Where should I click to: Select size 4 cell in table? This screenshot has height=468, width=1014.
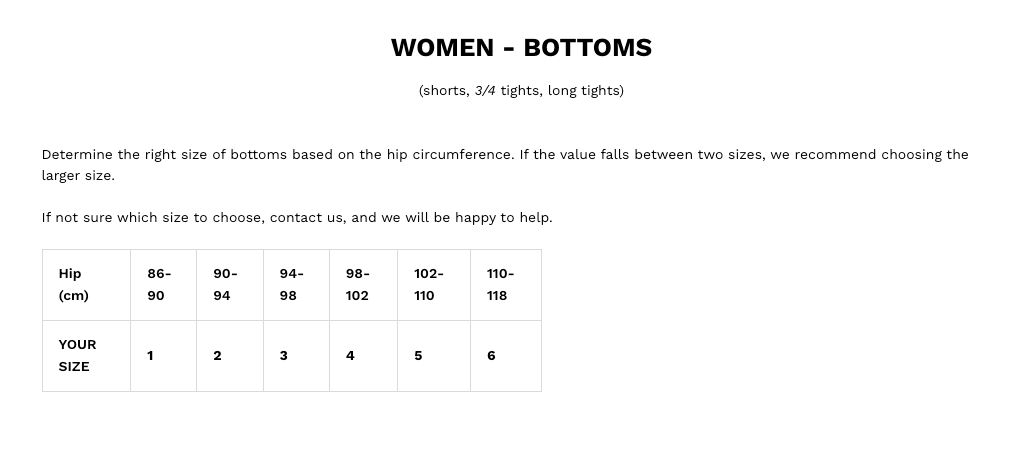363,356
